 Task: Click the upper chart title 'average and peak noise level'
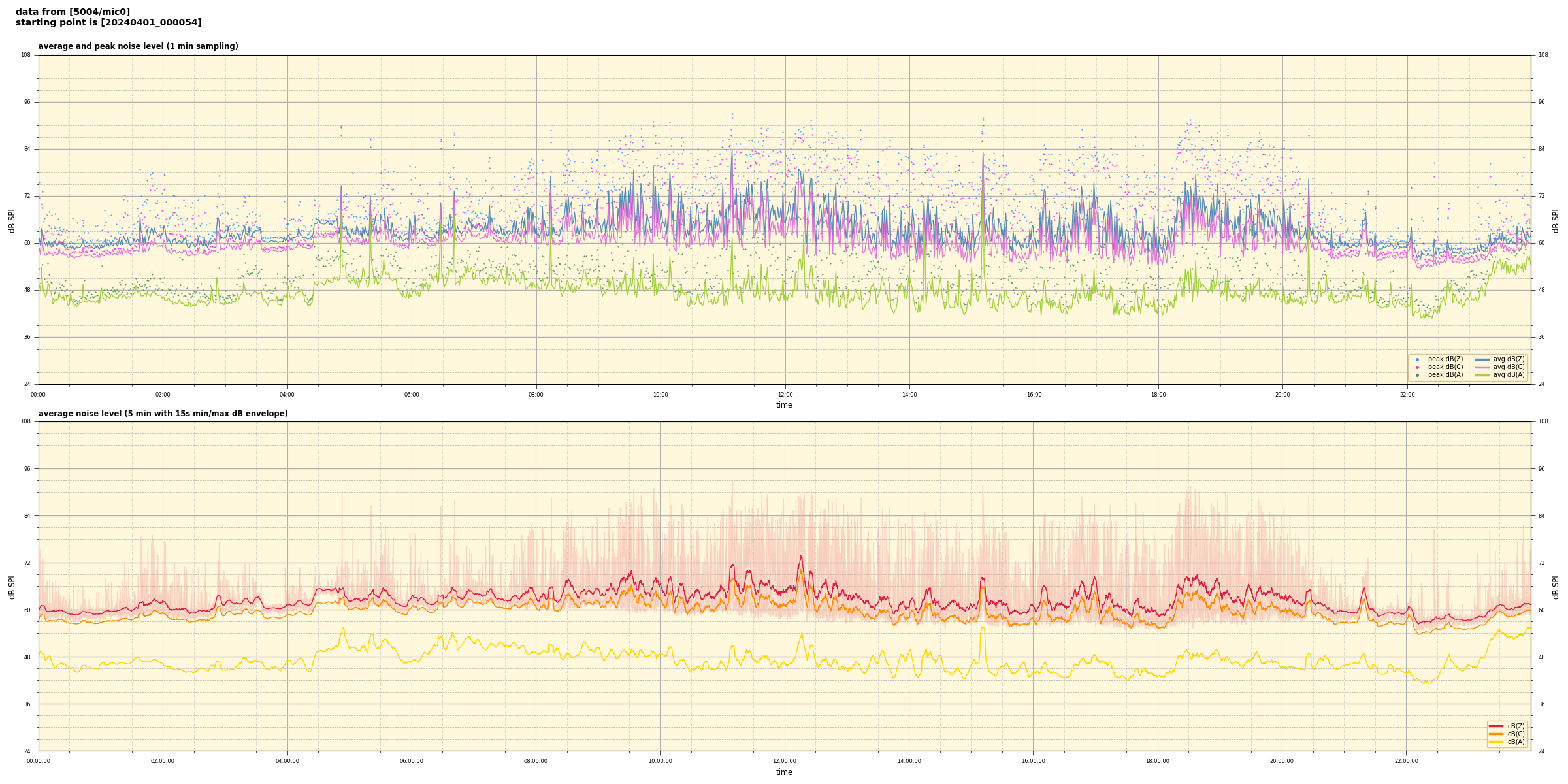(138, 46)
